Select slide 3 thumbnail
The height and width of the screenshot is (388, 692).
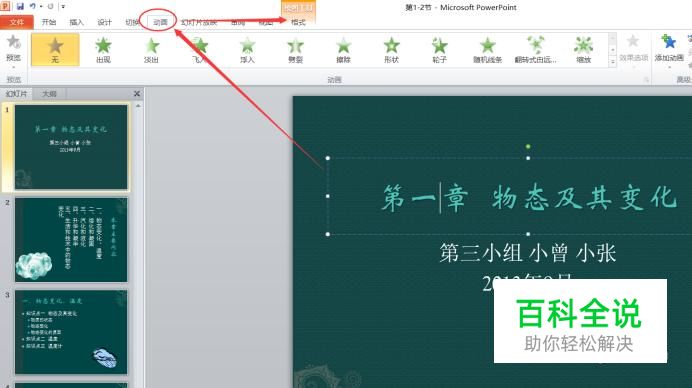click(71, 332)
